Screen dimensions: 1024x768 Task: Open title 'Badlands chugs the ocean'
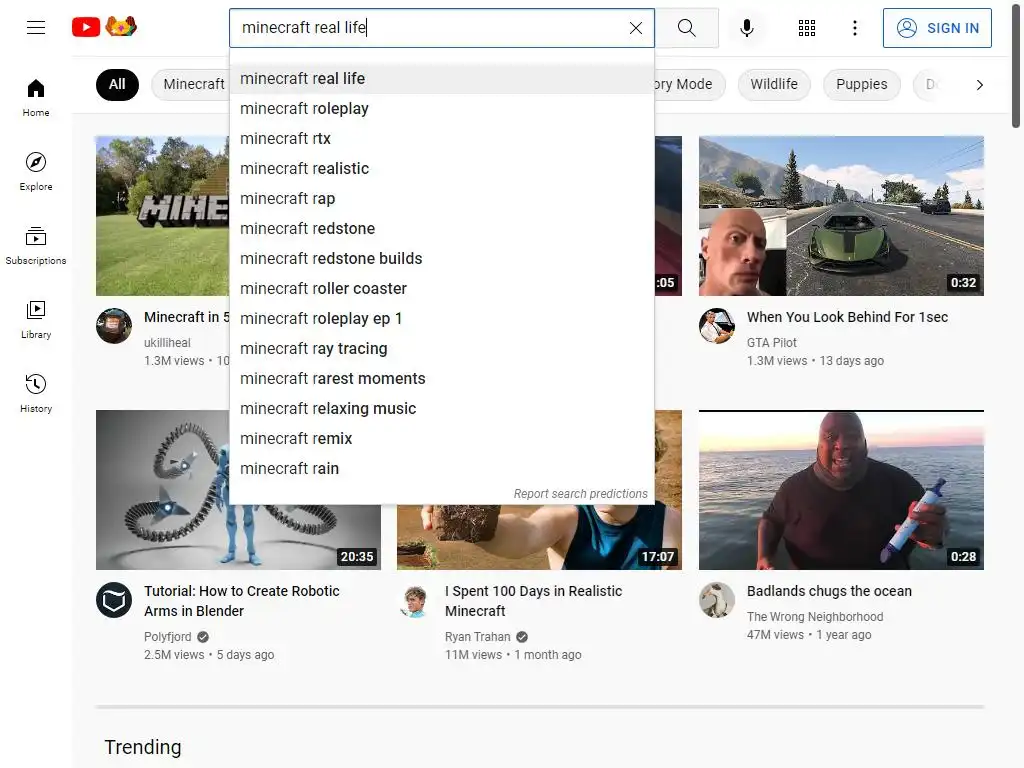point(829,591)
